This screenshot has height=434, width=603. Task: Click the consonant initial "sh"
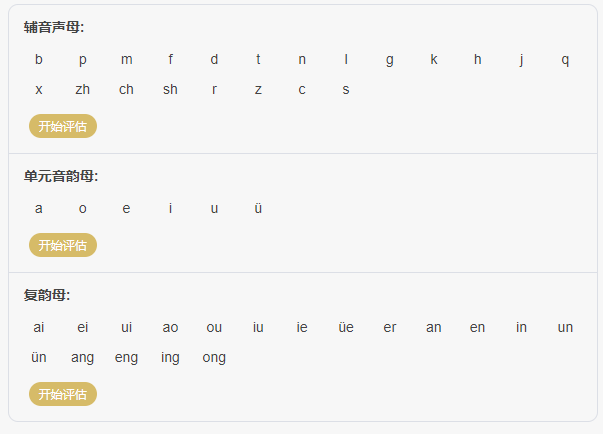[170, 89]
